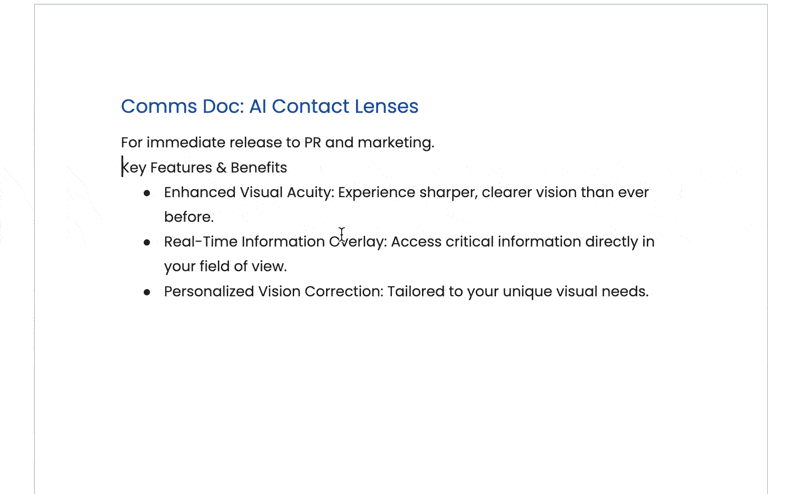The height and width of the screenshot is (494, 800).
Task: Click the phrase 'Access critical information'
Action: click(x=486, y=241)
